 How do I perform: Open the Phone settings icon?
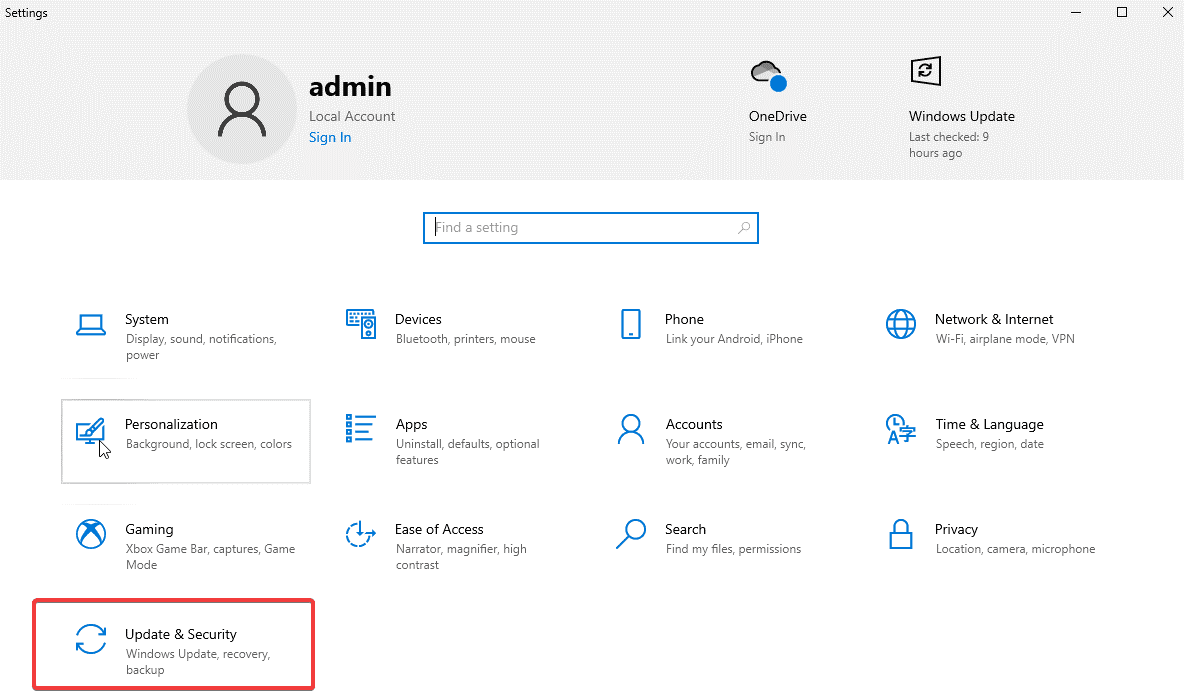tap(631, 324)
